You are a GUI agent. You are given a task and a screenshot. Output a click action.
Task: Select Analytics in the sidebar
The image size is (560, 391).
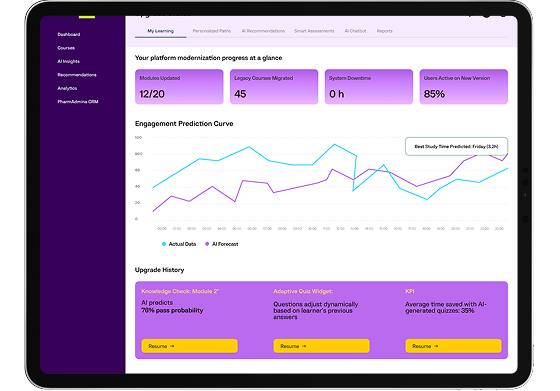tap(67, 88)
